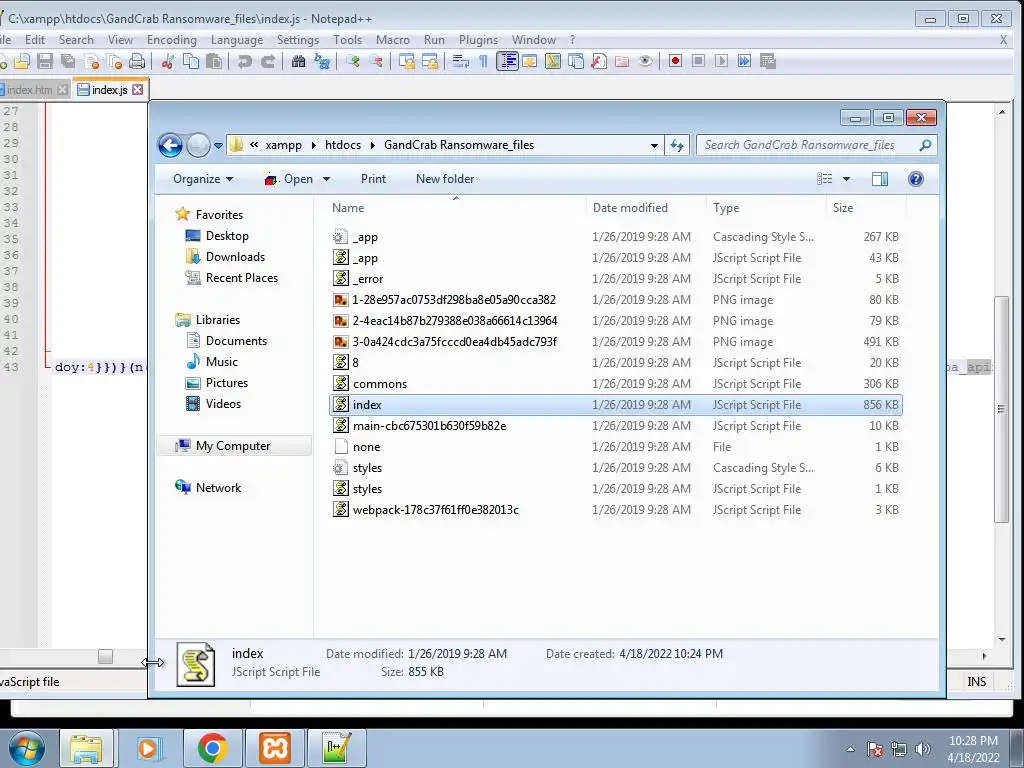The height and width of the screenshot is (768, 1024).
Task: Toggle file monitoring eye icon
Action: click(x=645, y=61)
